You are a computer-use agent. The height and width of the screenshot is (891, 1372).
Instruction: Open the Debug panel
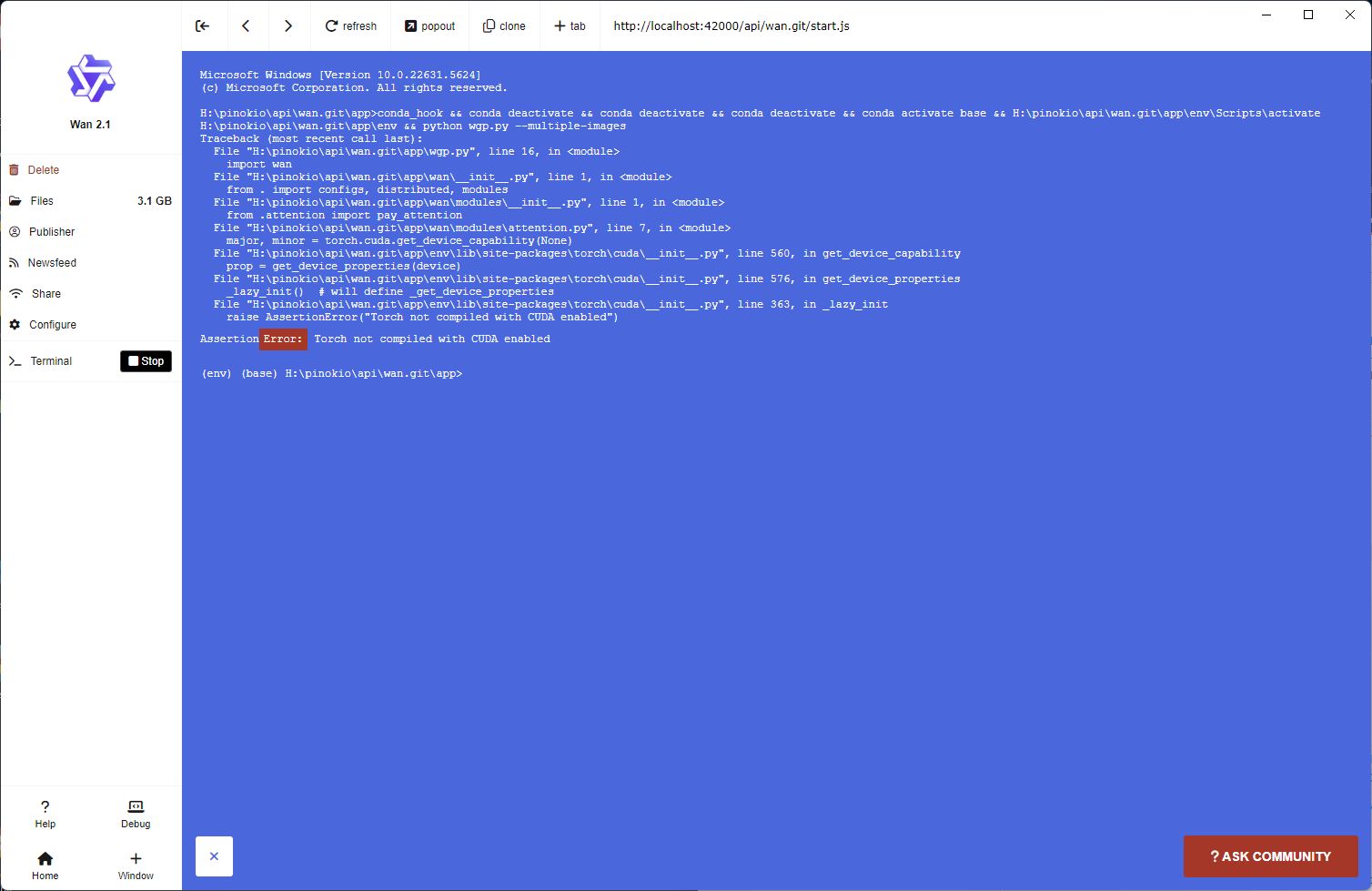pos(136,814)
